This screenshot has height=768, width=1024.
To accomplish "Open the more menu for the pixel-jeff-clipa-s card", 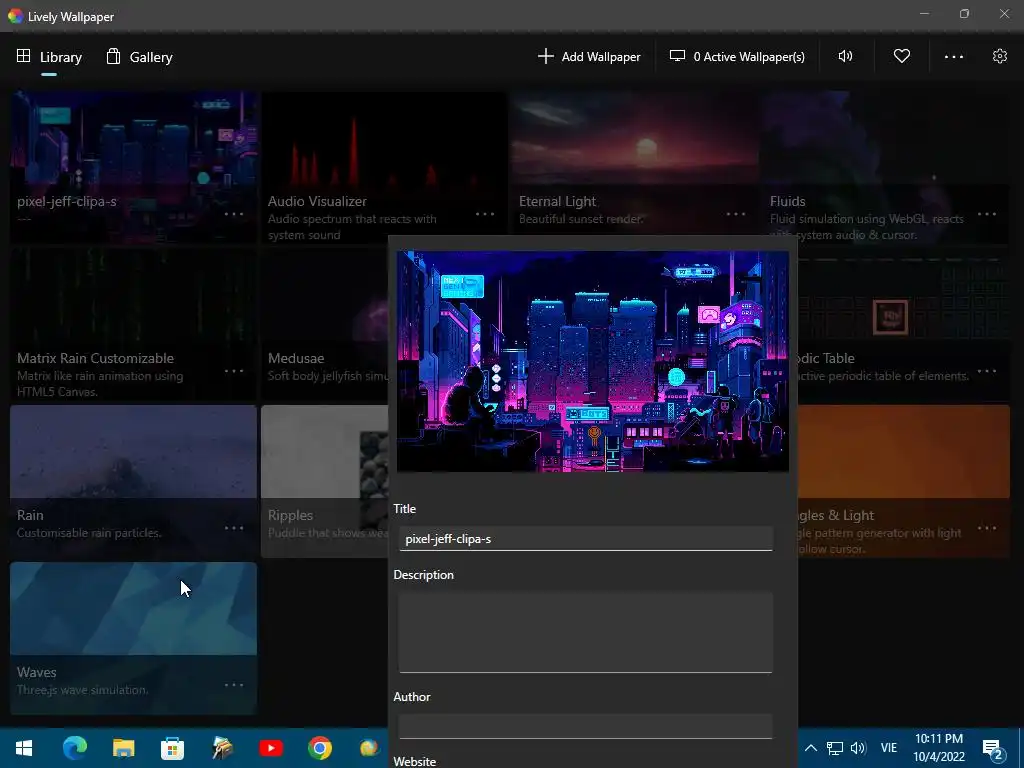I will [234, 214].
